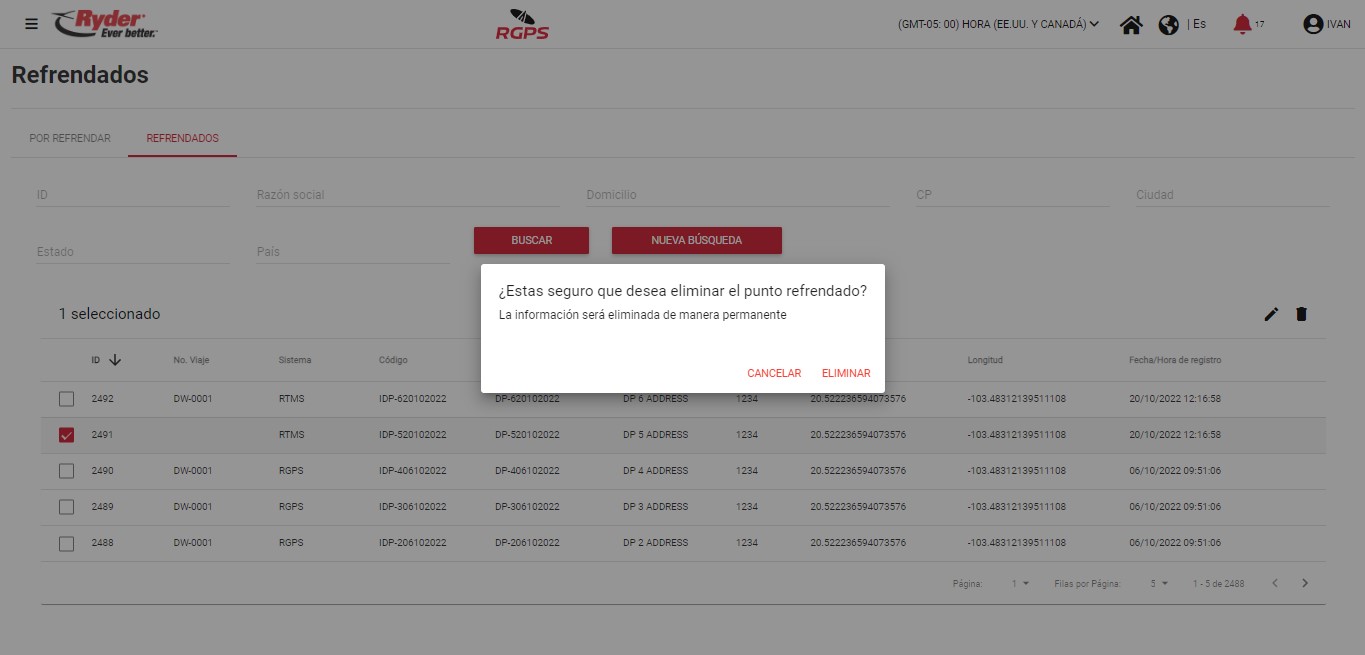Click the home icon in header
The image size is (1365, 655).
(x=1131, y=25)
